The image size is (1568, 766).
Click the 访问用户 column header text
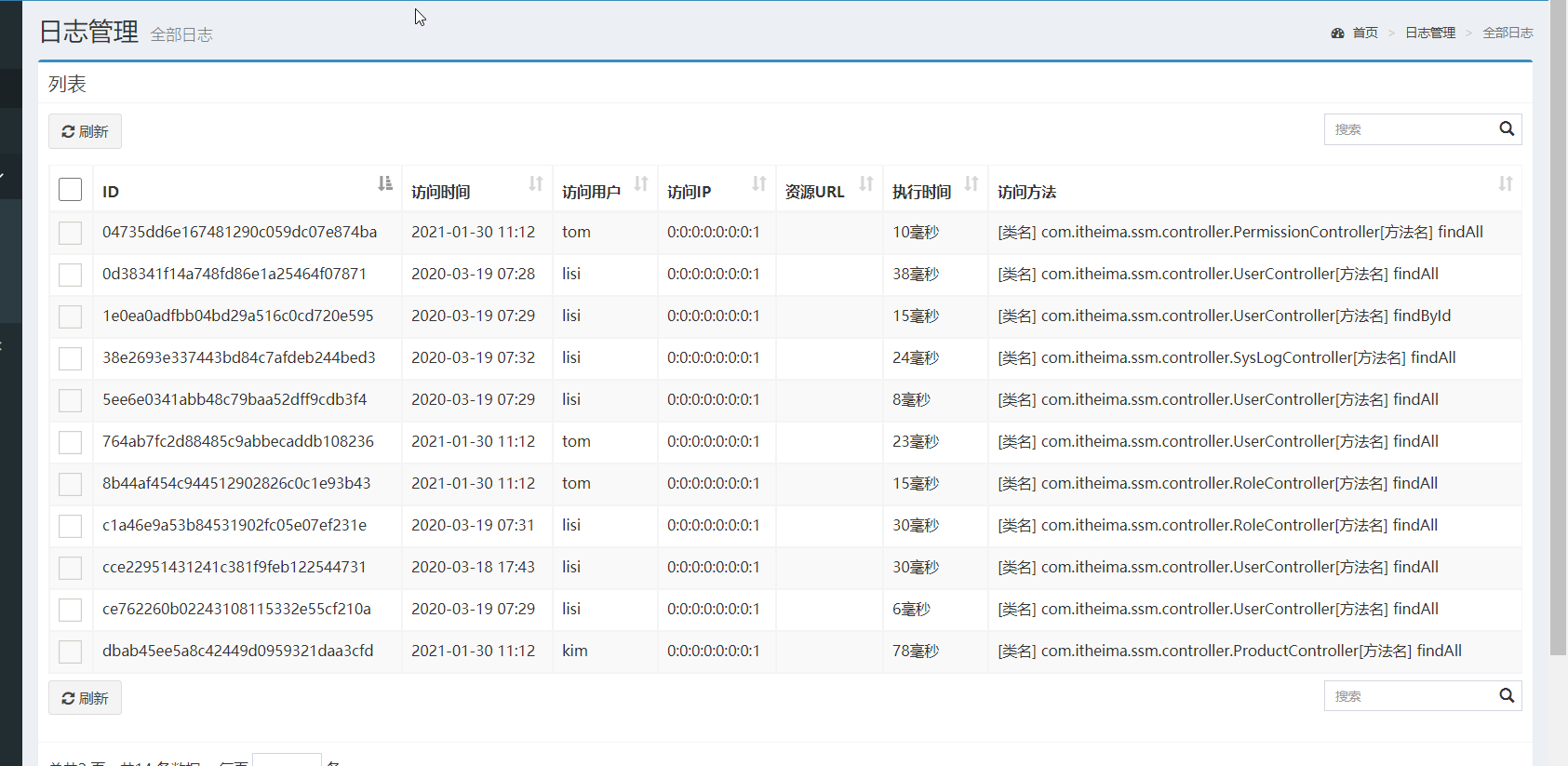[591, 192]
